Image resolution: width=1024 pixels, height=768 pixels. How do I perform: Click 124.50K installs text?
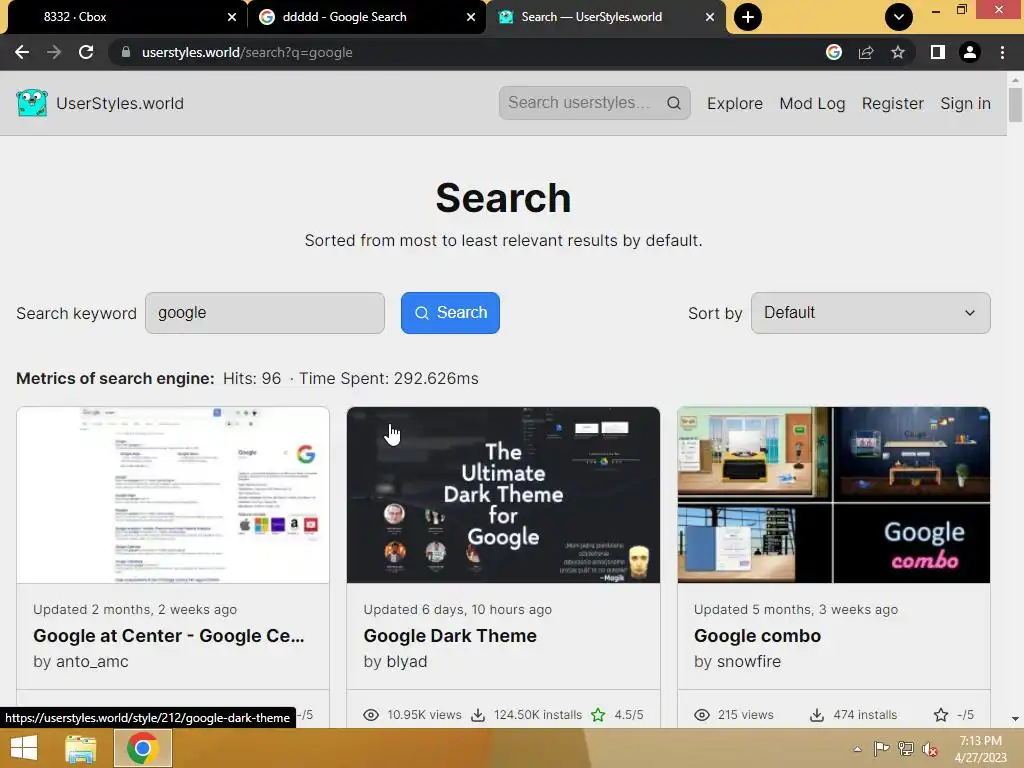[538, 715]
